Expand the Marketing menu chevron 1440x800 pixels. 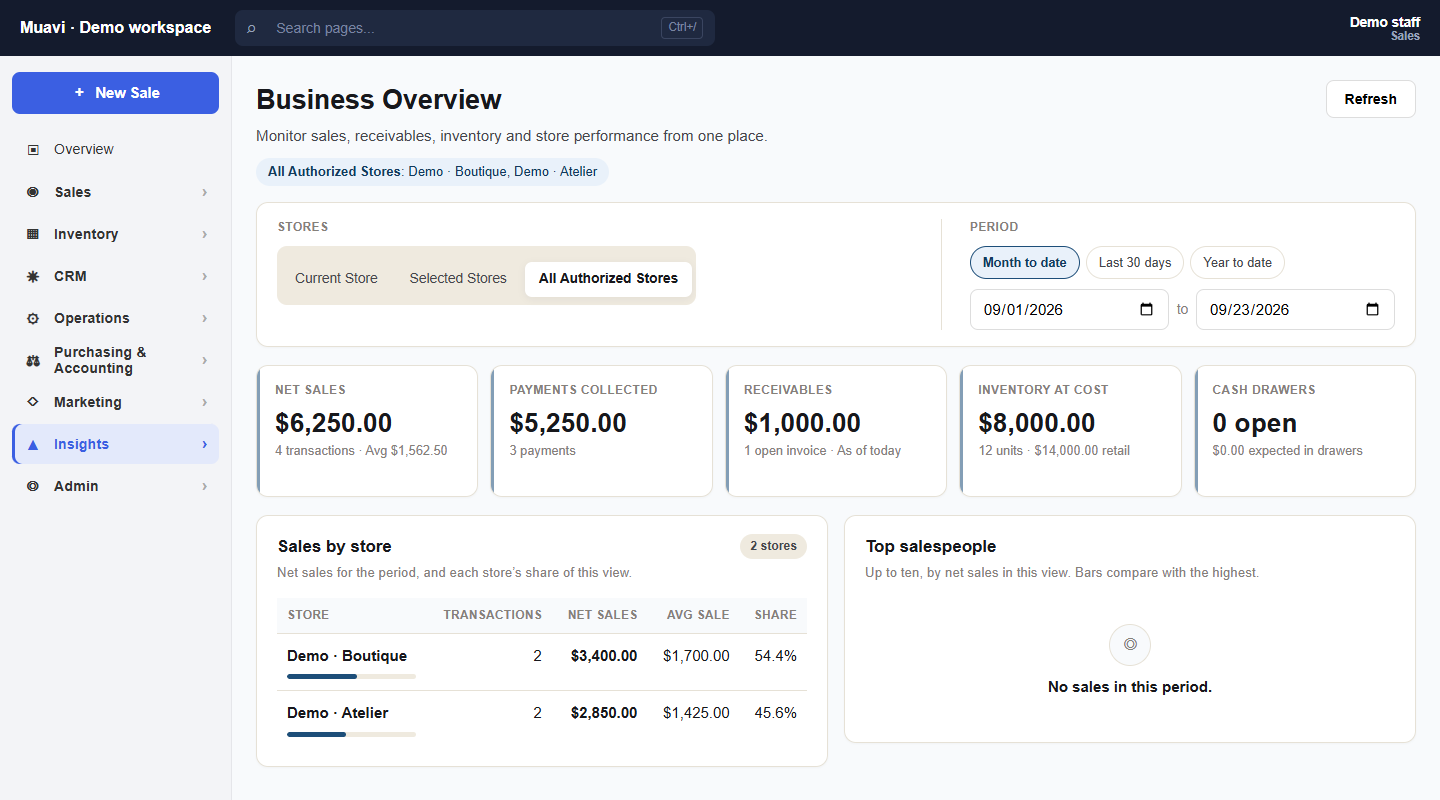(x=204, y=402)
